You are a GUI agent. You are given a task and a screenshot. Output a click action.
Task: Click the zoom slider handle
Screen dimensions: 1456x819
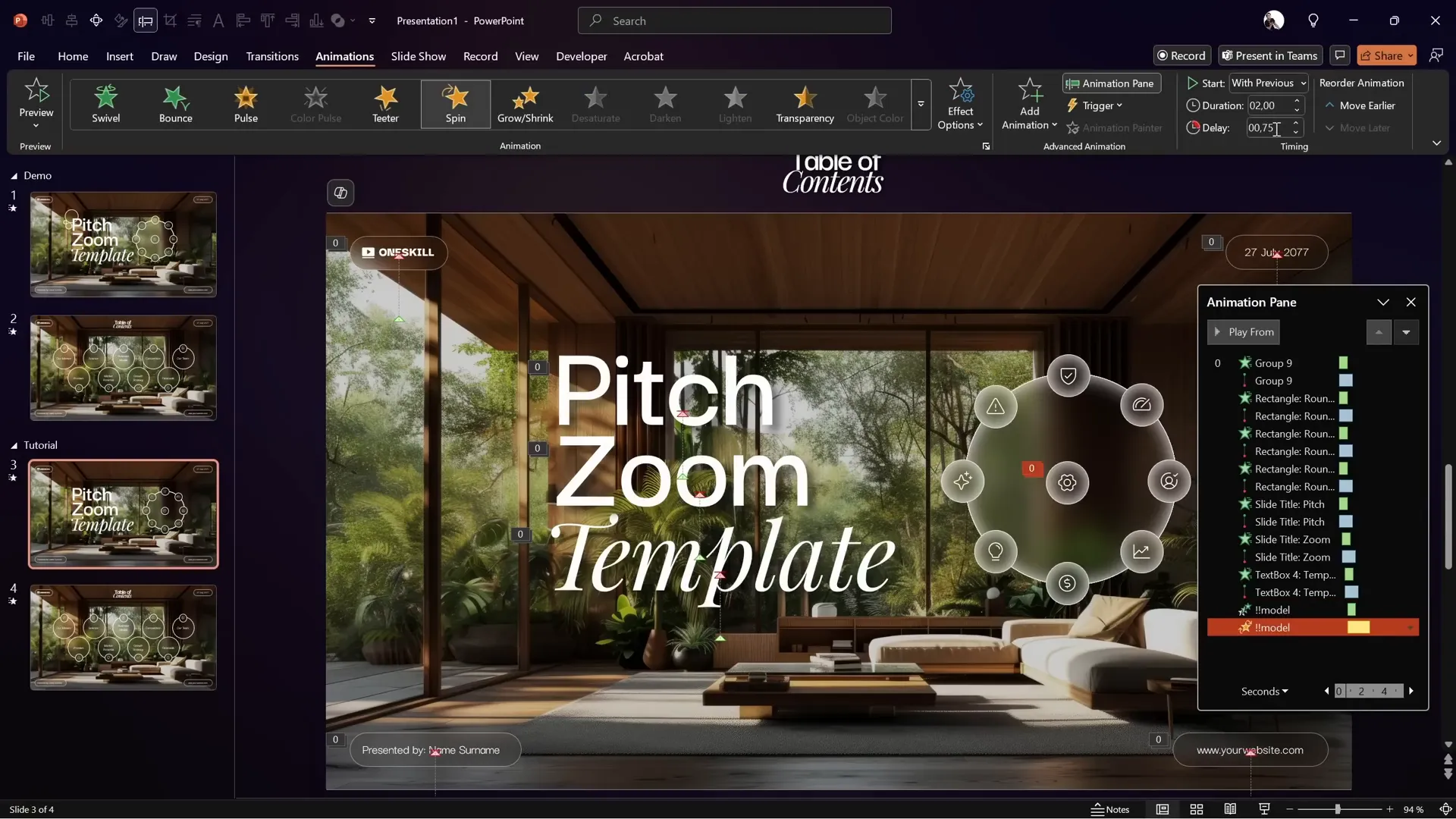pos(1338,809)
